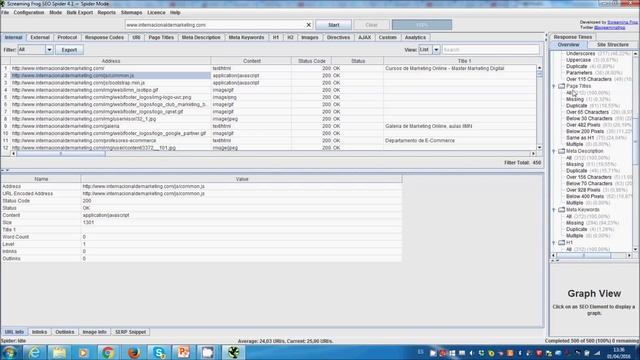Open the Filter dropdown set to All

(49, 50)
